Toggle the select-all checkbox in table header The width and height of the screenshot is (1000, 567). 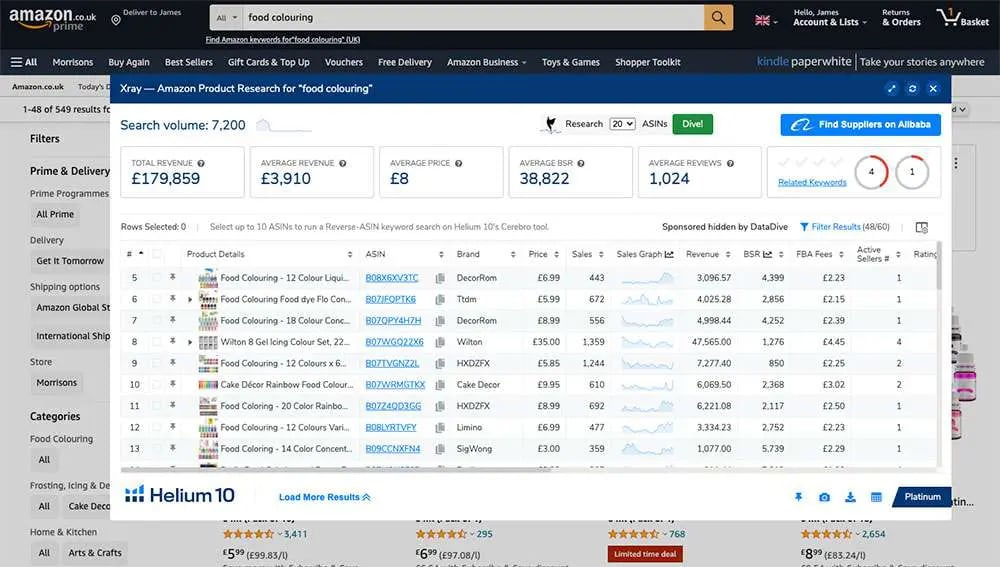pyautogui.click(x=156, y=254)
